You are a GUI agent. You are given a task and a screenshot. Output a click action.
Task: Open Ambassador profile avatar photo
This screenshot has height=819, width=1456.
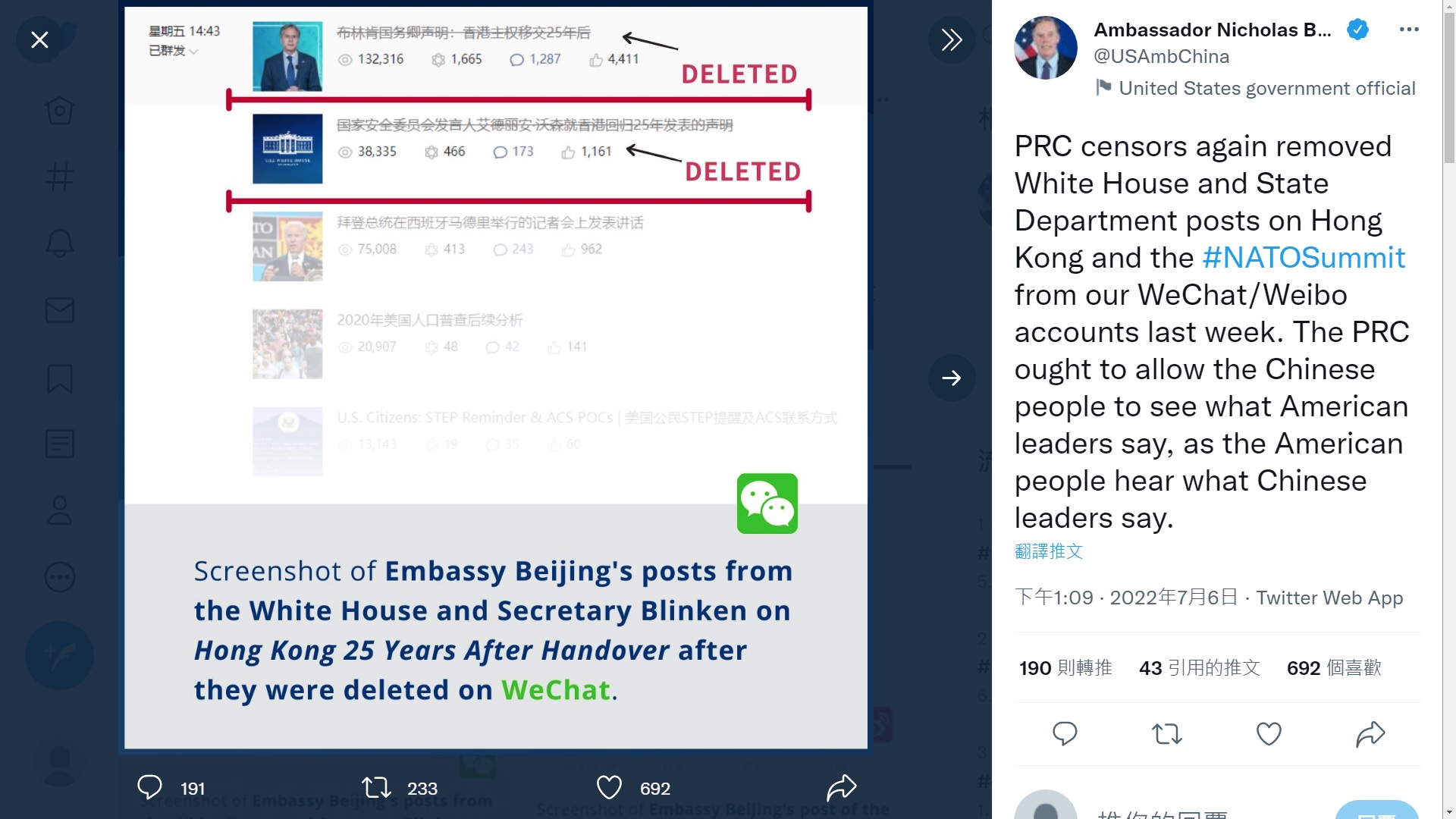coord(1046,48)
